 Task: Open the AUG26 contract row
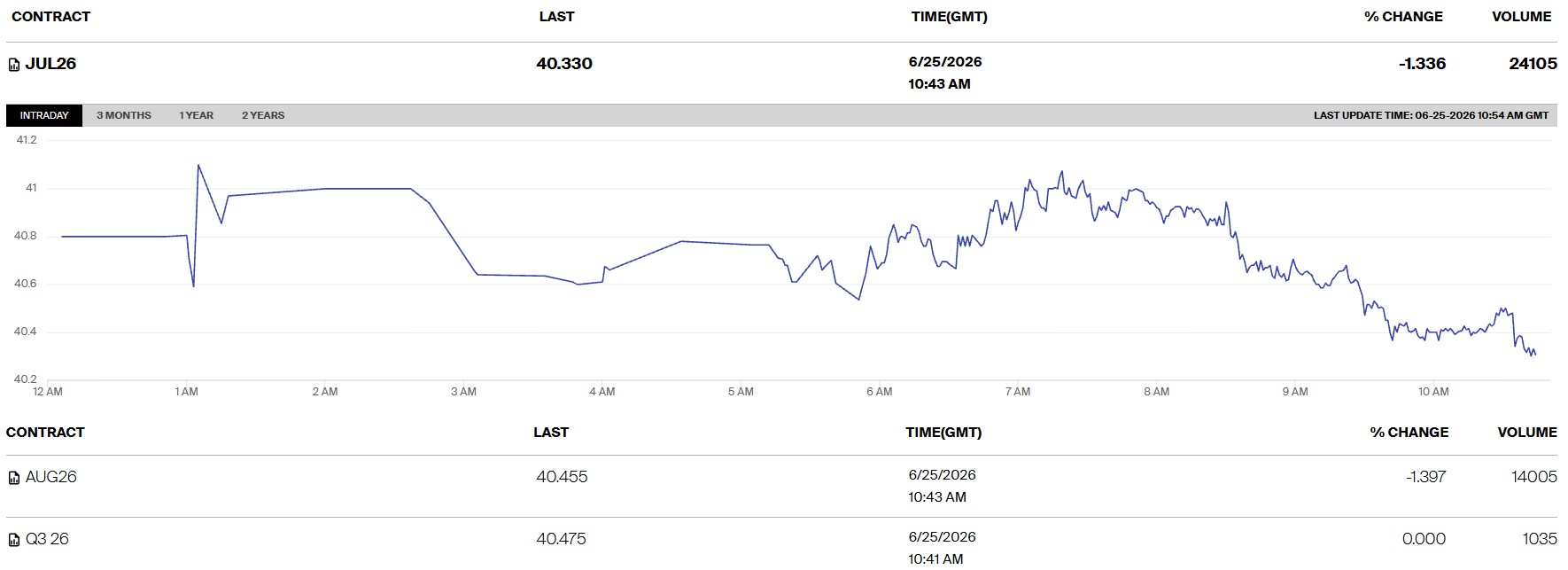click(x=781, y=486)
